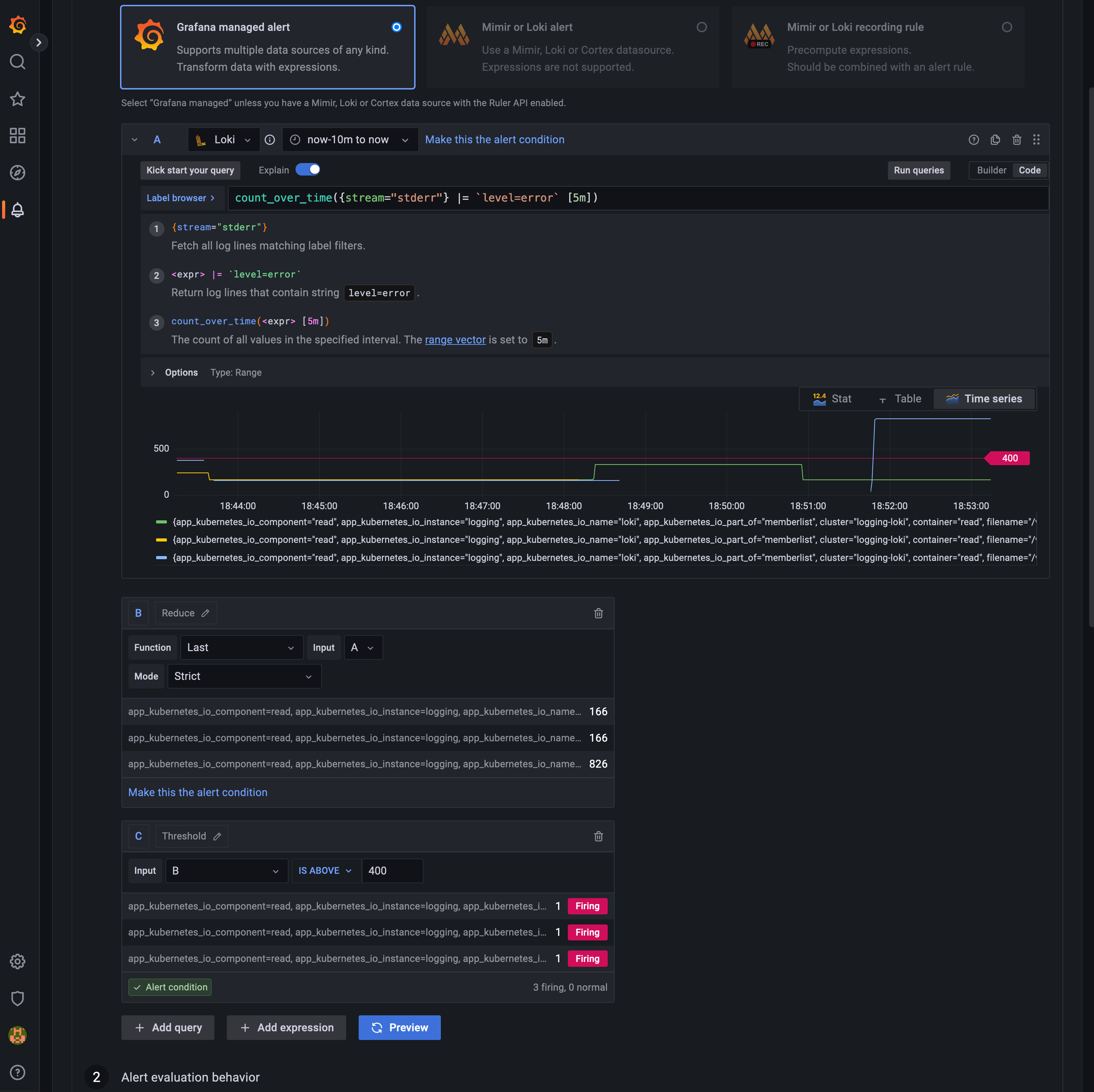Open the Loki data source dropdown
The image size is (1094, 1092).
[224, 140]
